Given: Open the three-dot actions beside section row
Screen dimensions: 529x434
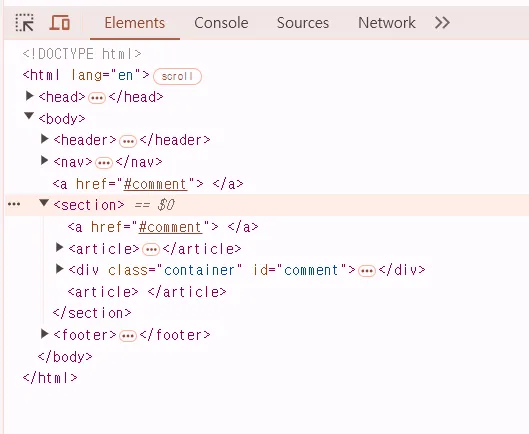Looking at the screenshot, I should click(14, 204).
